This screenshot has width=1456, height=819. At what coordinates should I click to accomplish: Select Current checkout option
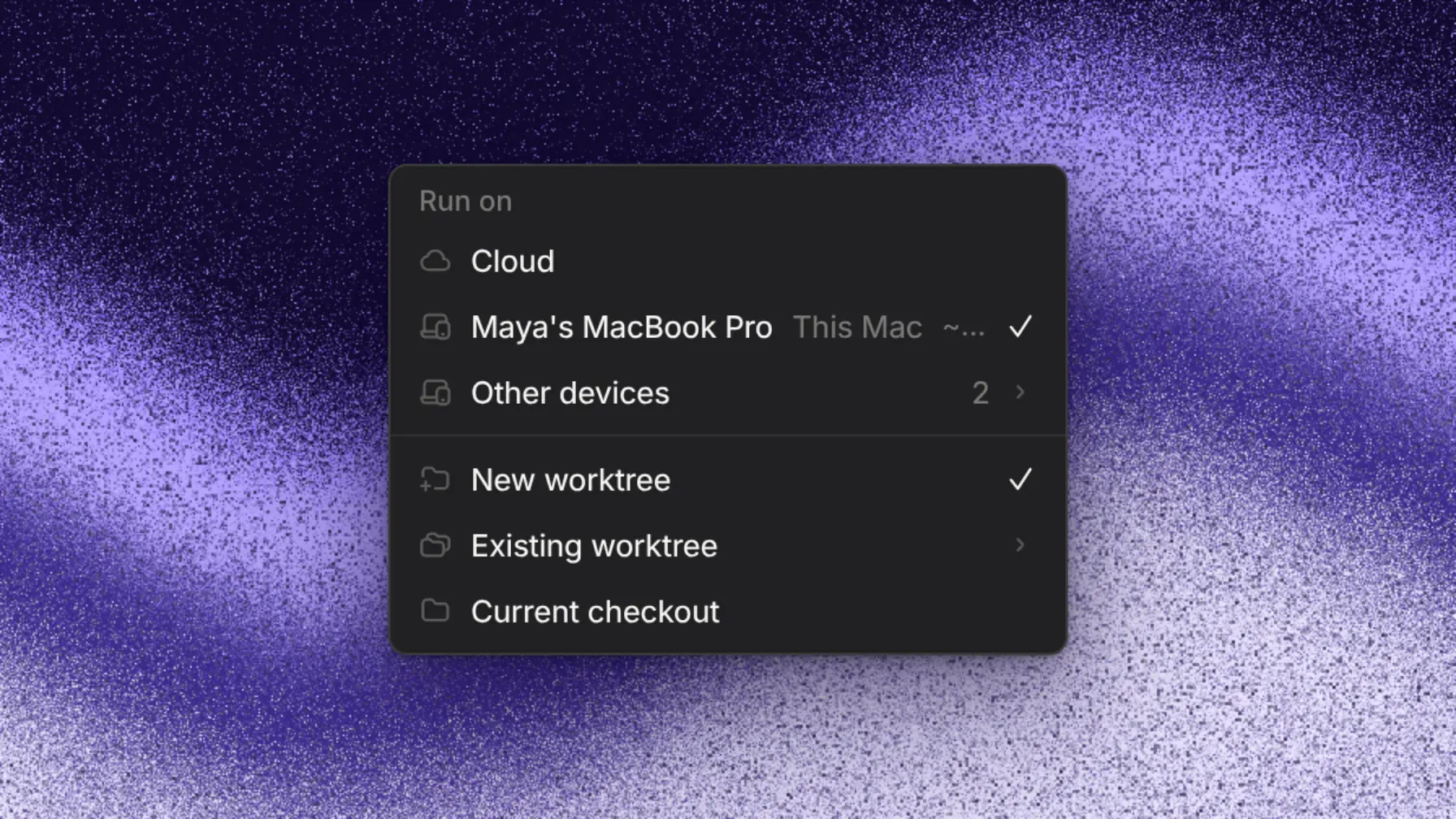tap(728, 611)
